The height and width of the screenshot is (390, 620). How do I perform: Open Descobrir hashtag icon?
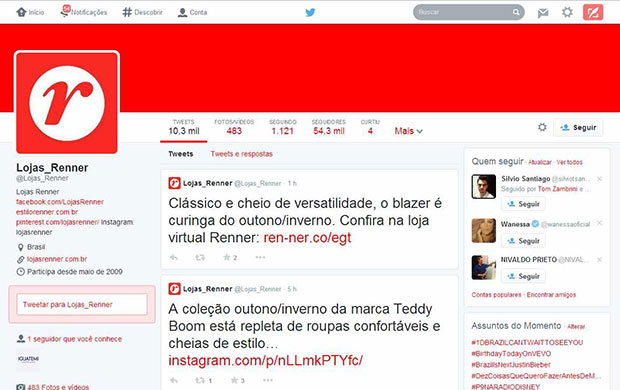tap(127, 12)
